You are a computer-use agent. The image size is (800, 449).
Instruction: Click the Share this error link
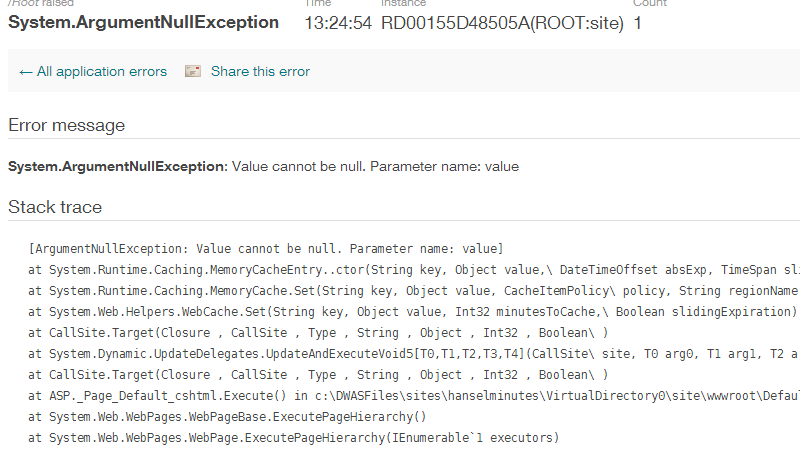[x=260, y=71]
